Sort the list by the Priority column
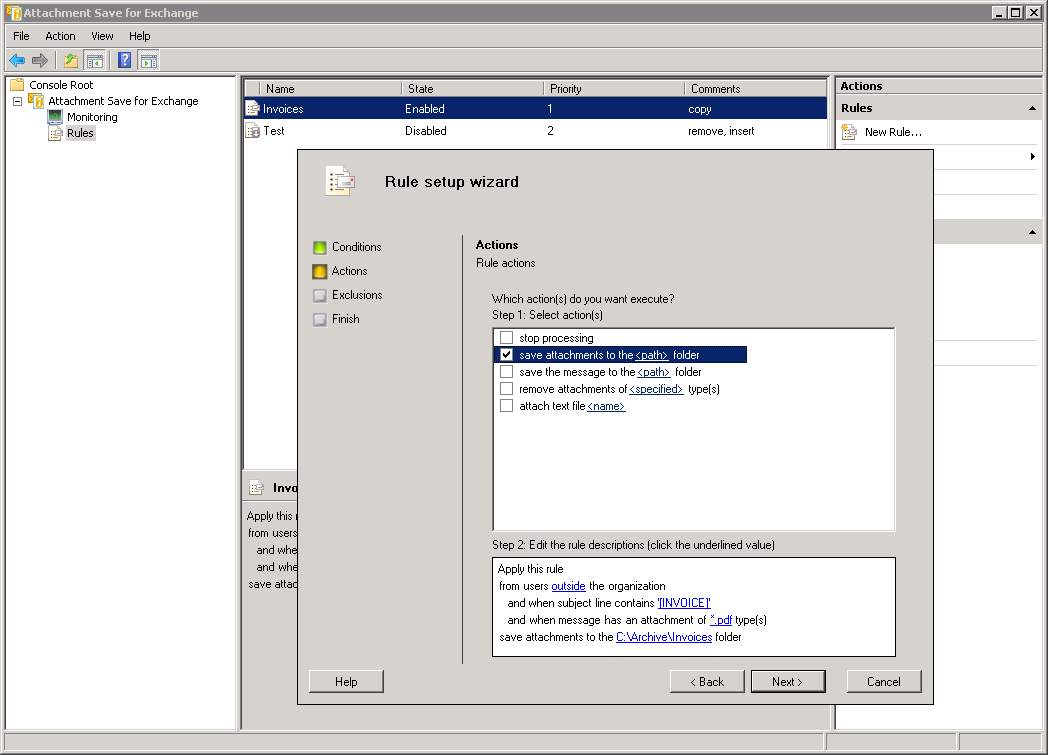Image resolution: width=1048 pixels, height=755 pixels. pos(614,89)
